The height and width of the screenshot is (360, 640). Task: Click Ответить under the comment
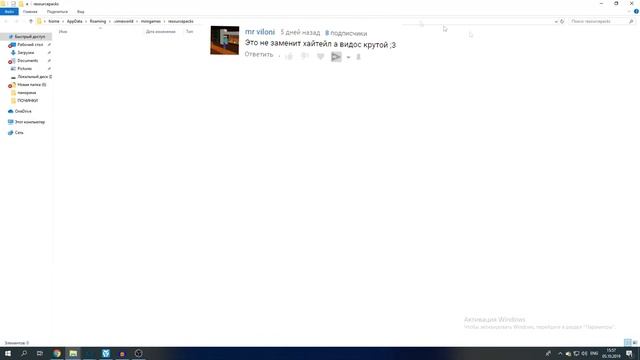point(259,54)
